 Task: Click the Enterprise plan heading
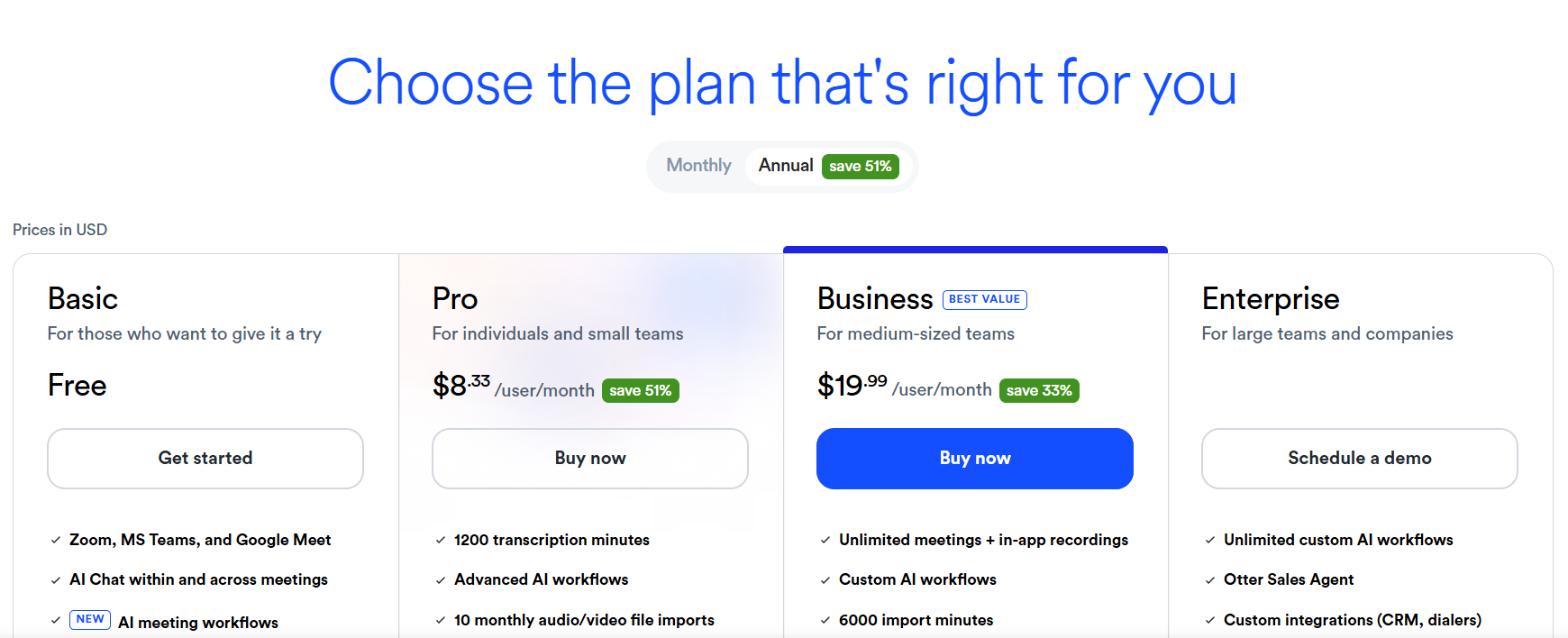(x=1271, y=299)
